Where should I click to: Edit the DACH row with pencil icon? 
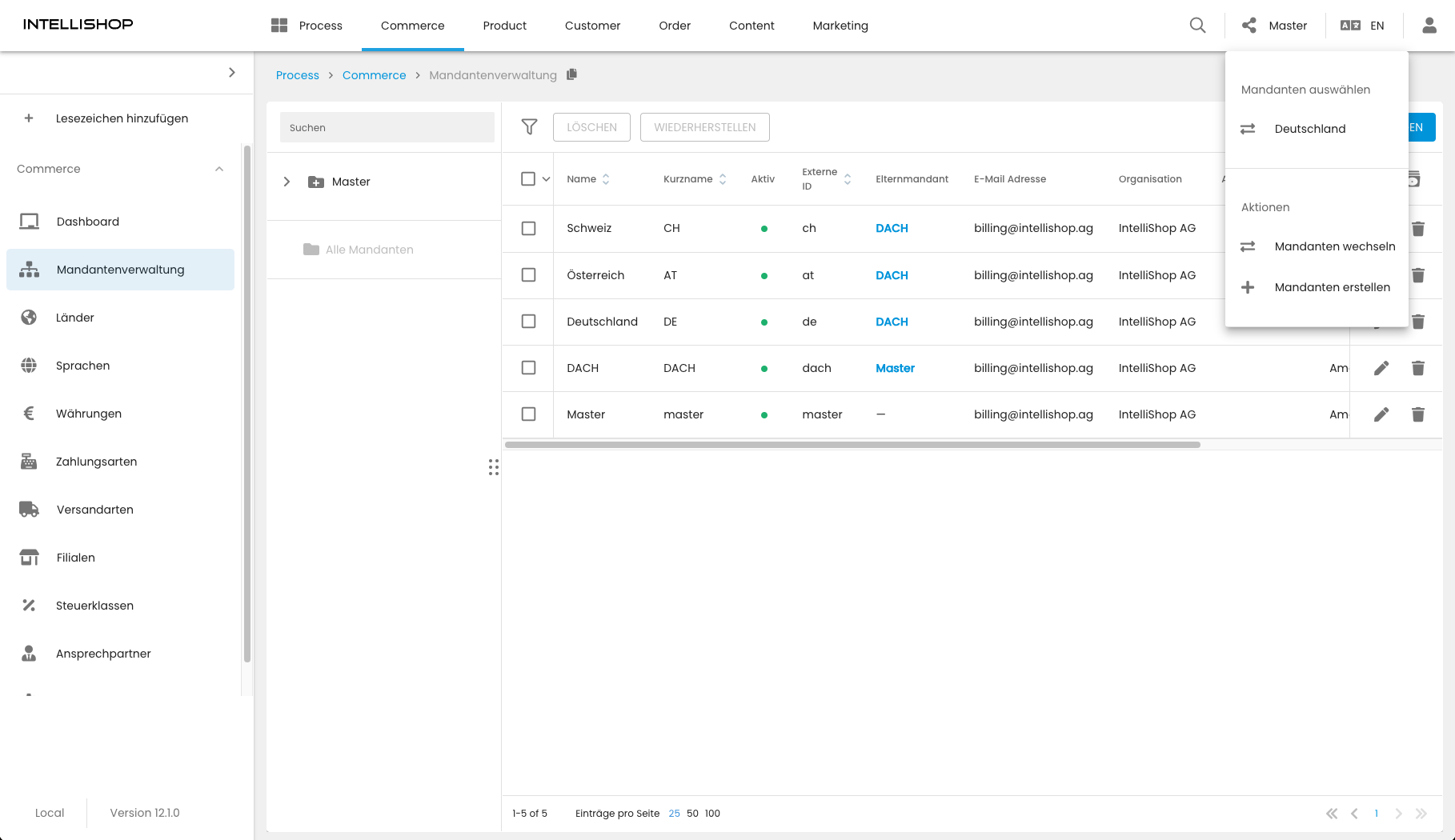[1381, 368]
